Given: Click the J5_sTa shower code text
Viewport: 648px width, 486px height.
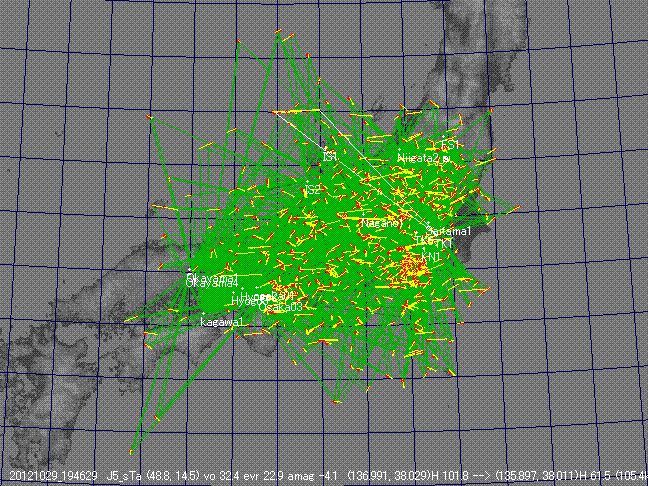Looking at the screenshot, I should (x=124, y=475).
